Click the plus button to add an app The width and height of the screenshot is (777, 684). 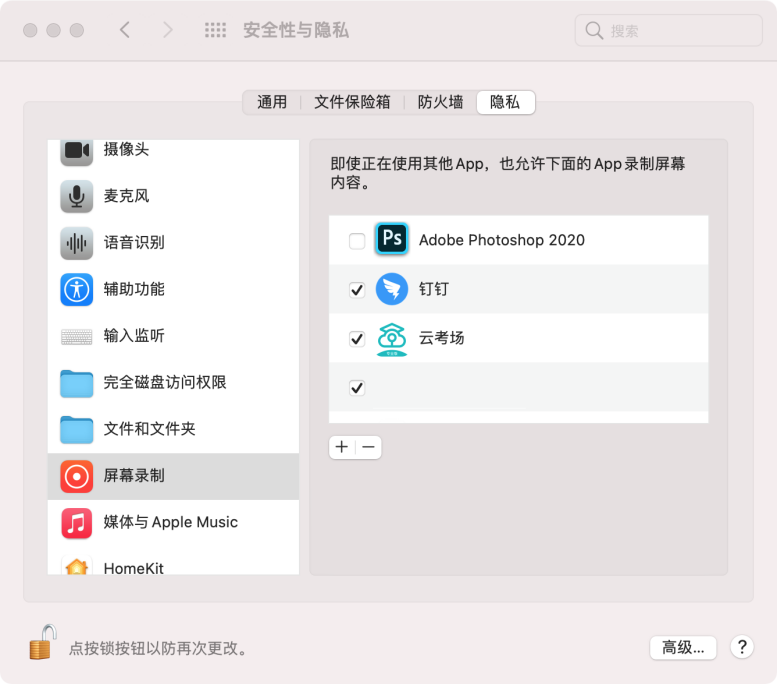[342, 447]
